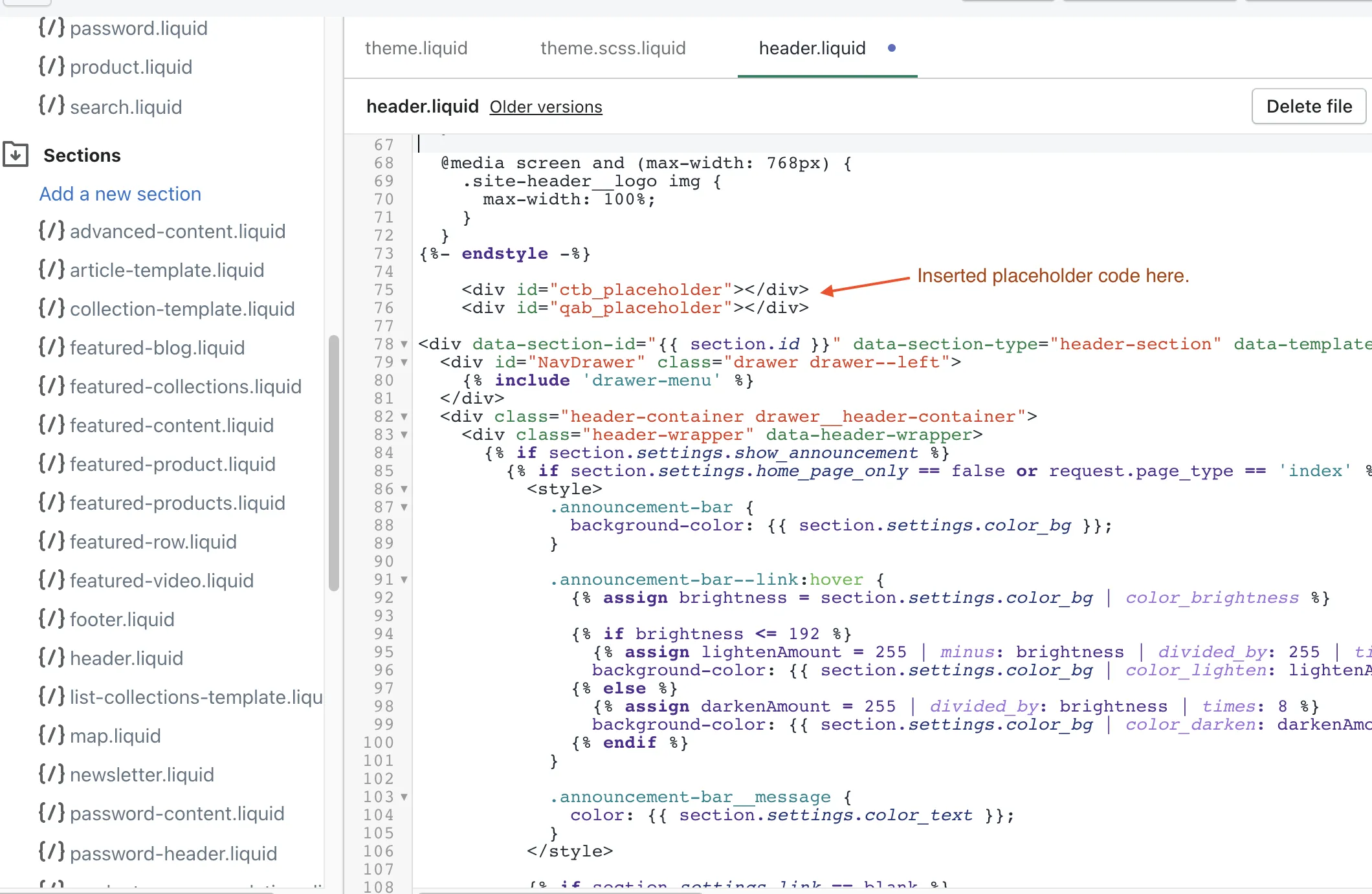Screen dimensions: 1372x894
Task: Click the map.liquid file icon
Action: click(52, 736)
